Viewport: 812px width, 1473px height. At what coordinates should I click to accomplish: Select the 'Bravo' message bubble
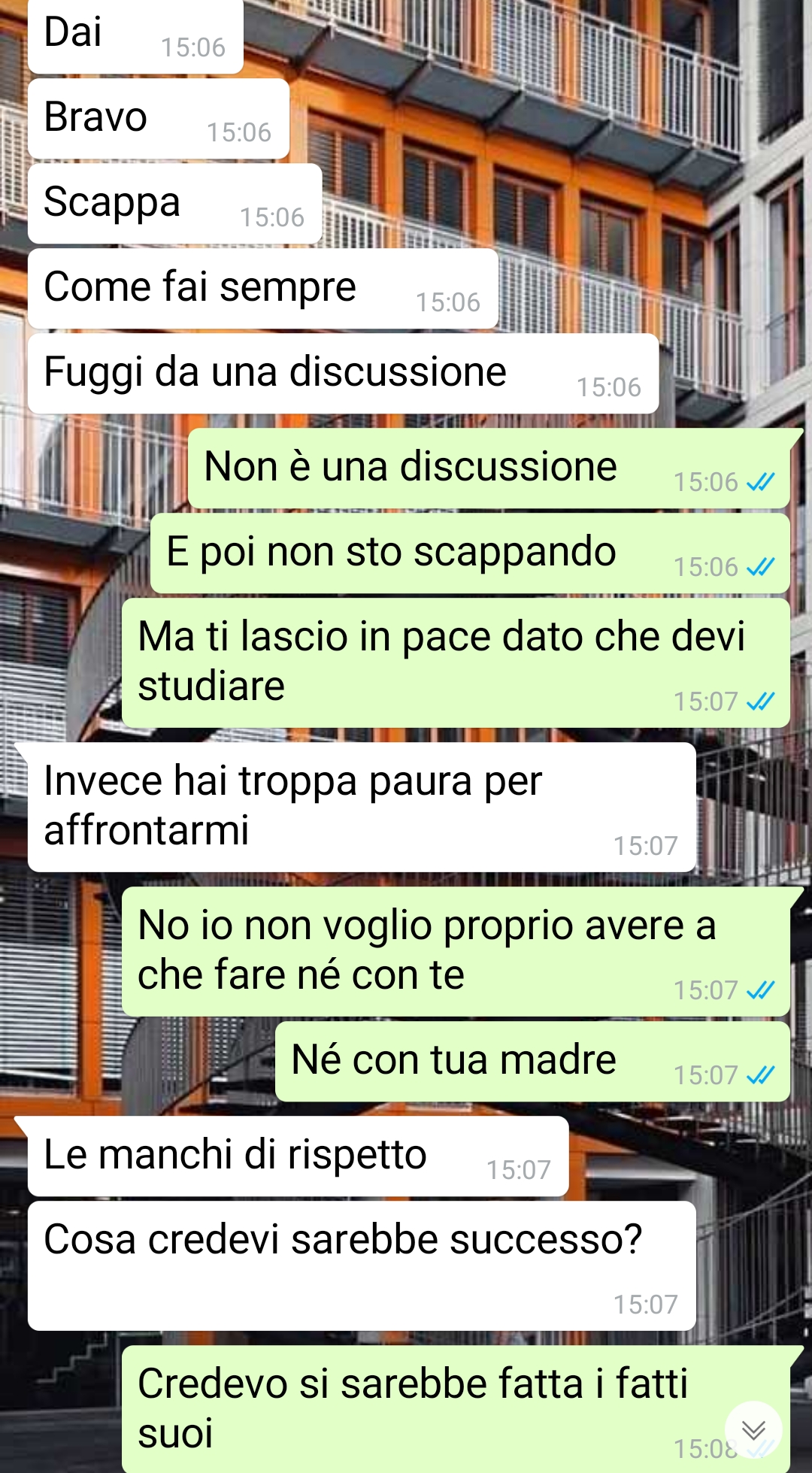pos(159,119)
